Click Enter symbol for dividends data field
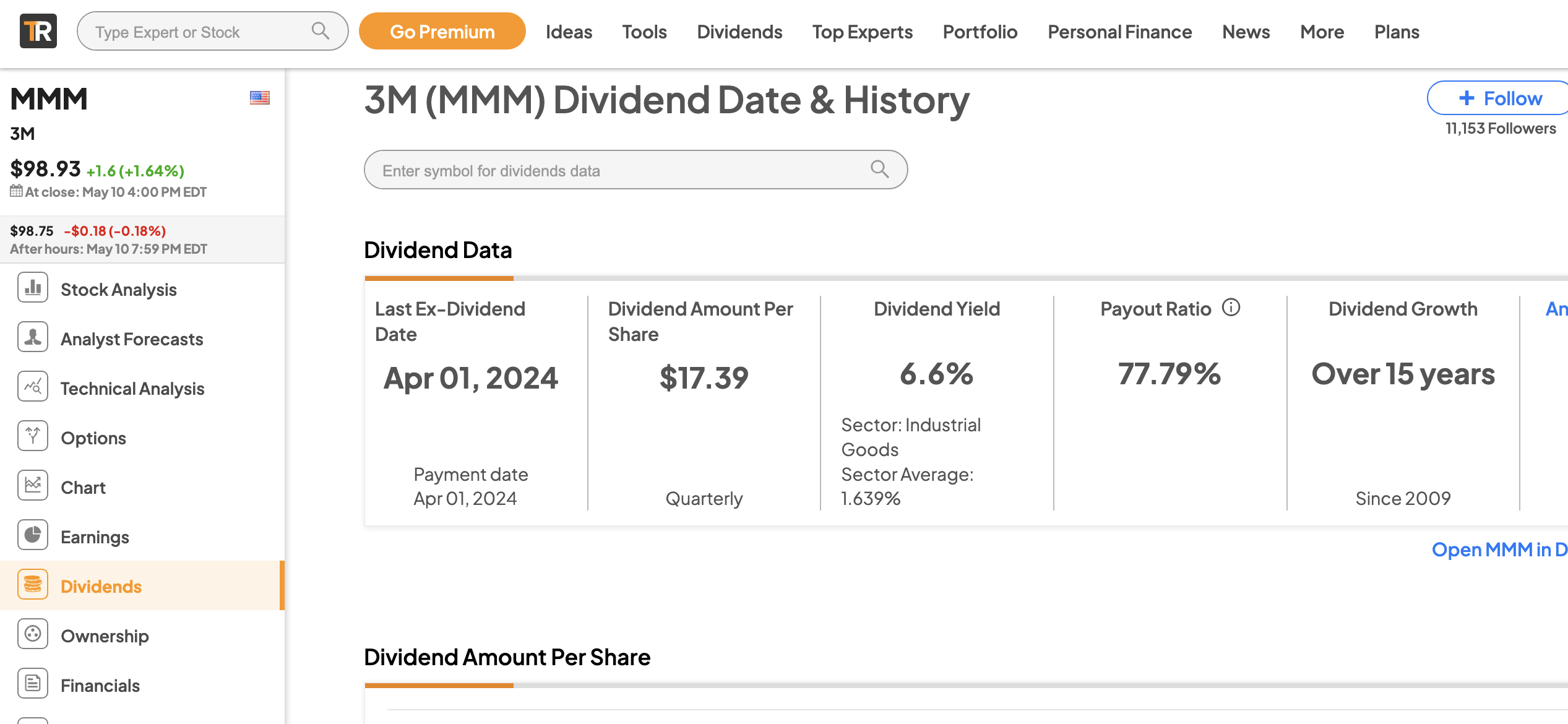The height and width of the screenshot is (724, 1568). [x=635, y=170]
